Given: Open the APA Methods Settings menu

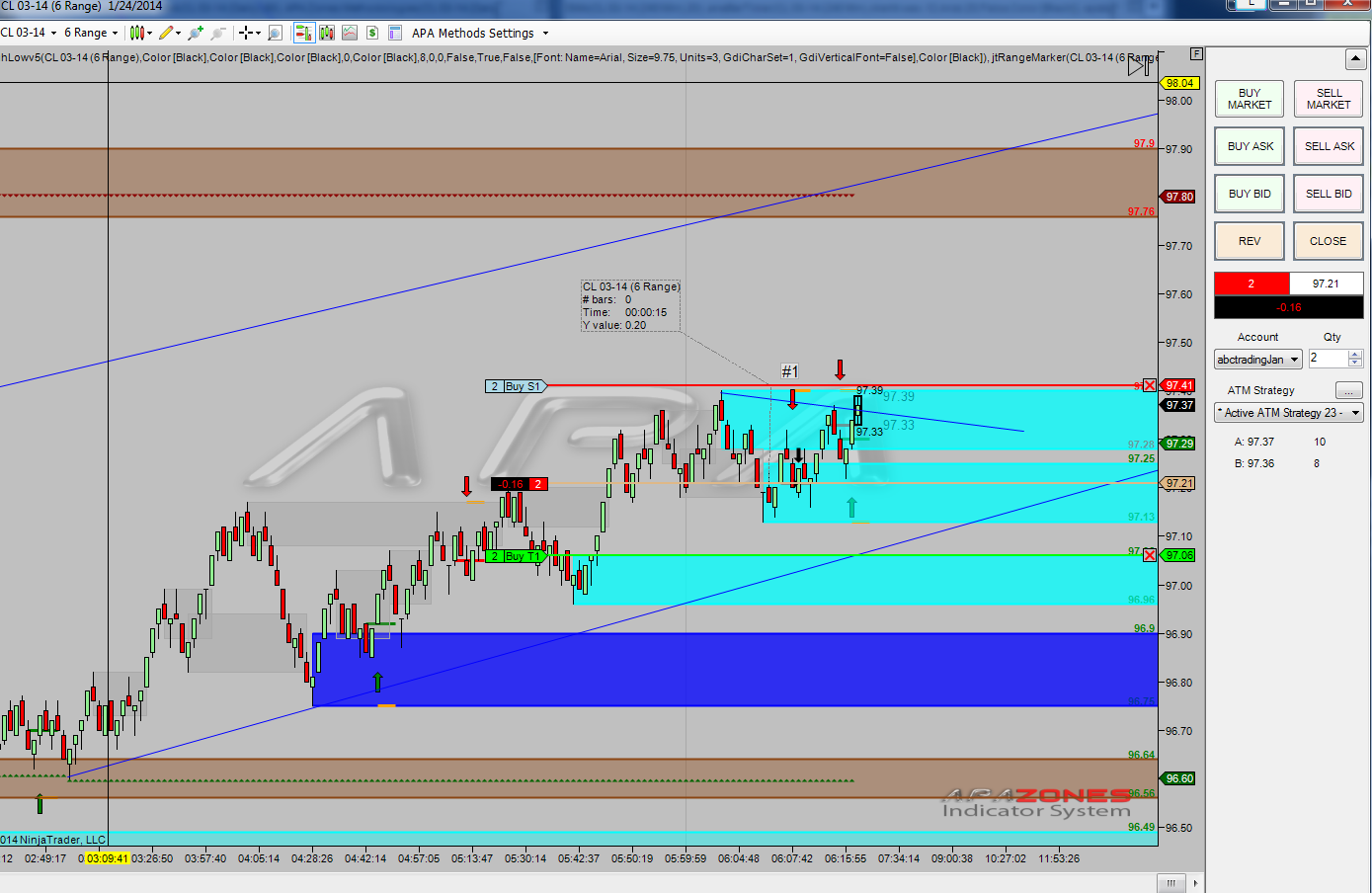Looking at the screenshot, I should click(480, 33).
